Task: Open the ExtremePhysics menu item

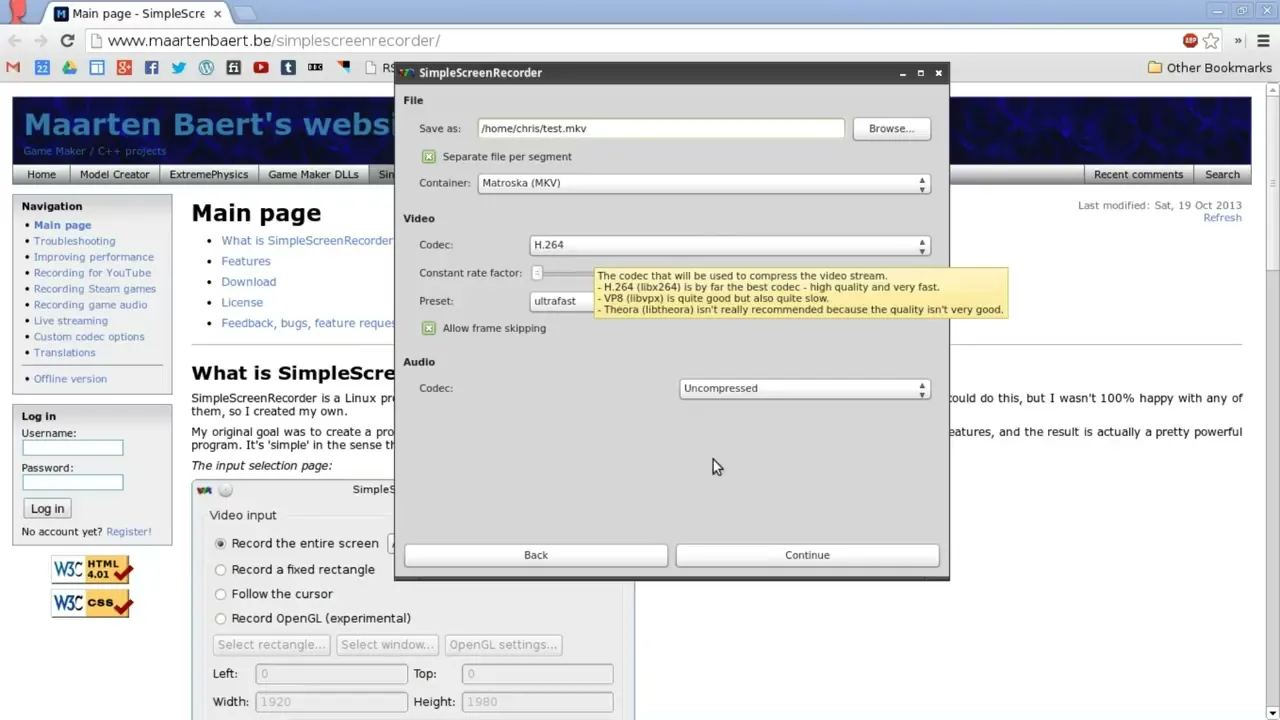Action: (208, 174)
